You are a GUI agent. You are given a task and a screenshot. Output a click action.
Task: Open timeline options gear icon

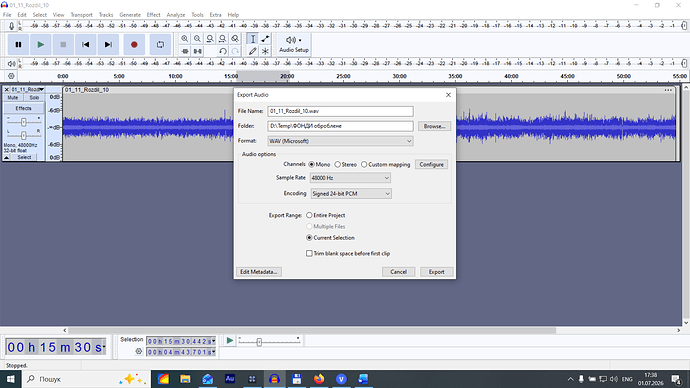(x=11, y=76)
